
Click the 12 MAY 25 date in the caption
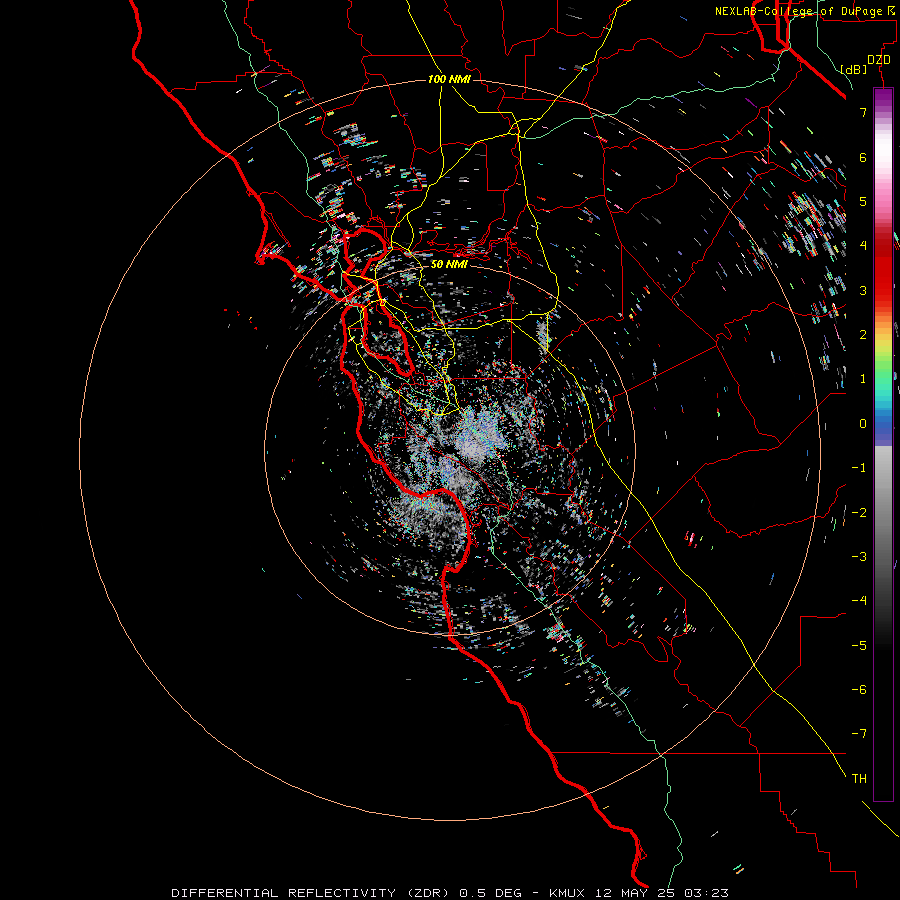[x=634, y=893]
